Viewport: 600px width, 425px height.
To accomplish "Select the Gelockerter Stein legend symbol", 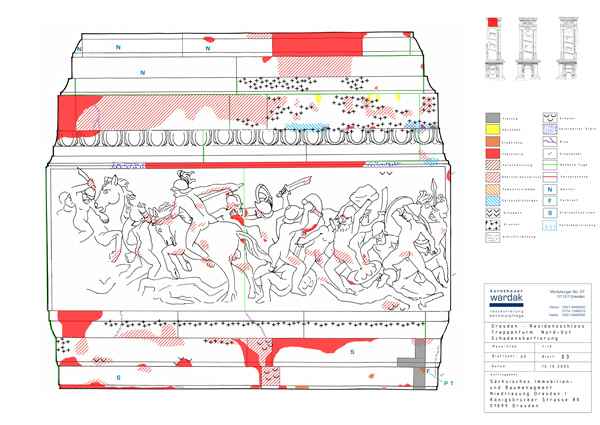I will tap(550, 130).
